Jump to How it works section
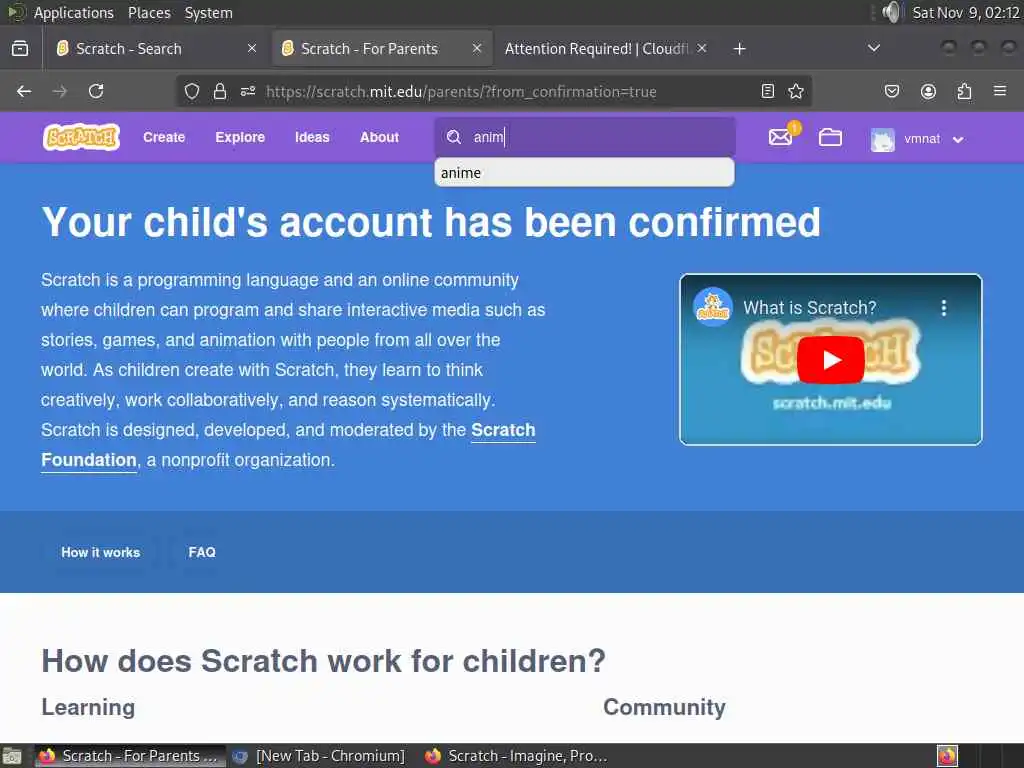The width and height of the screenshot is (1024, 768). click(101, 552)
